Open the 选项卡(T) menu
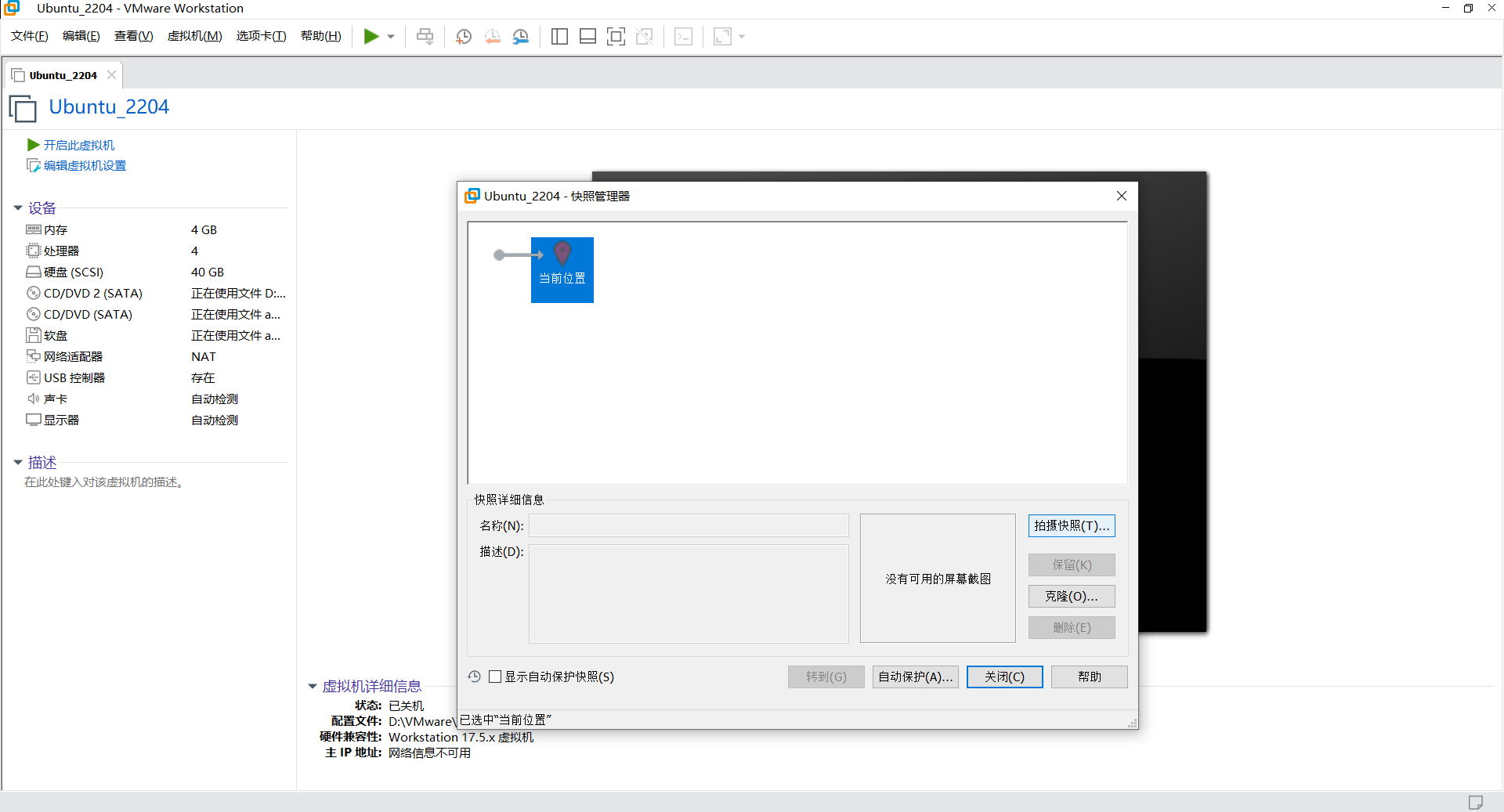The height and width of the screenshot is (812, 1504). coord(262,36)
